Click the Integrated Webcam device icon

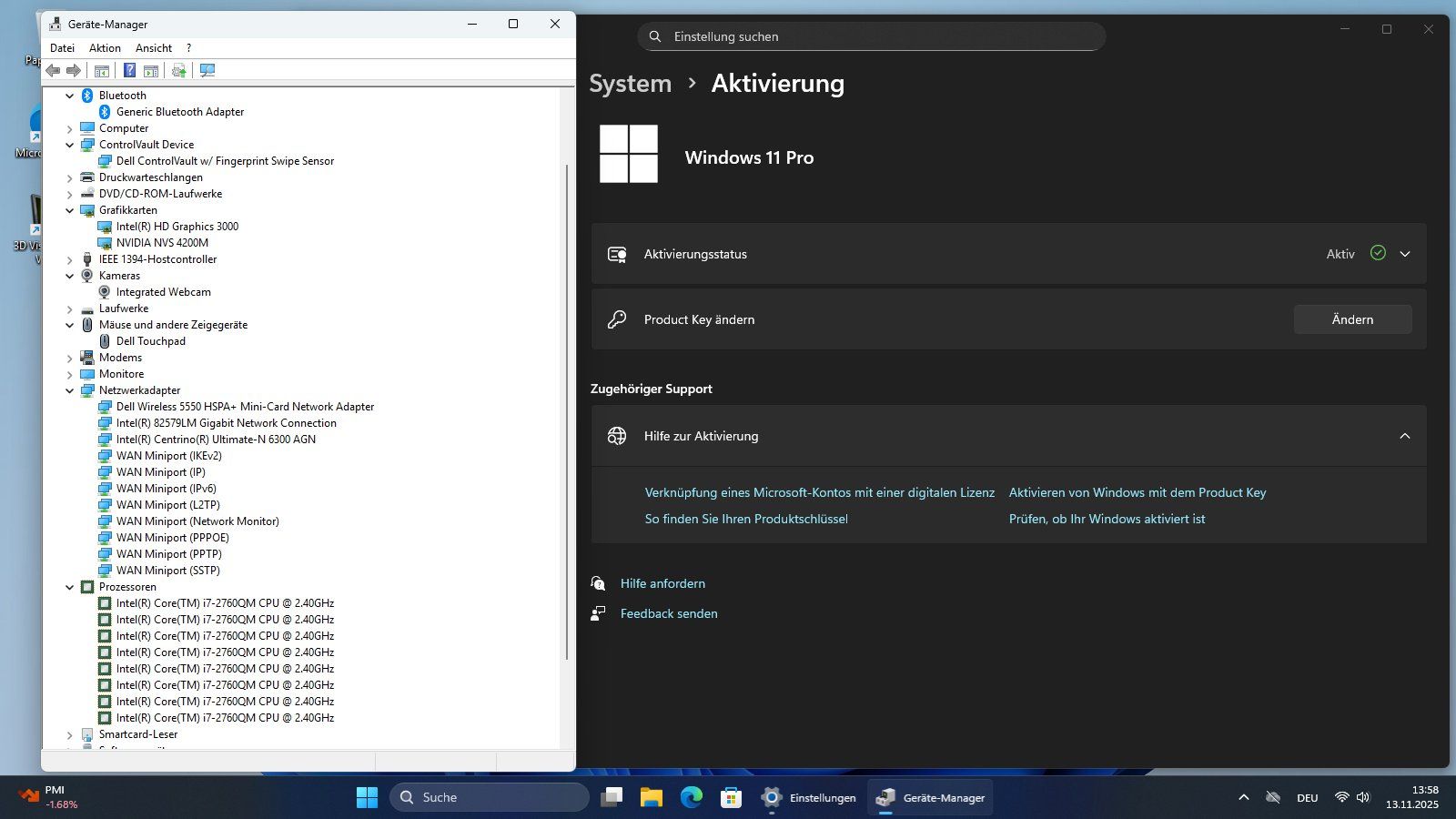click(105, 292)
